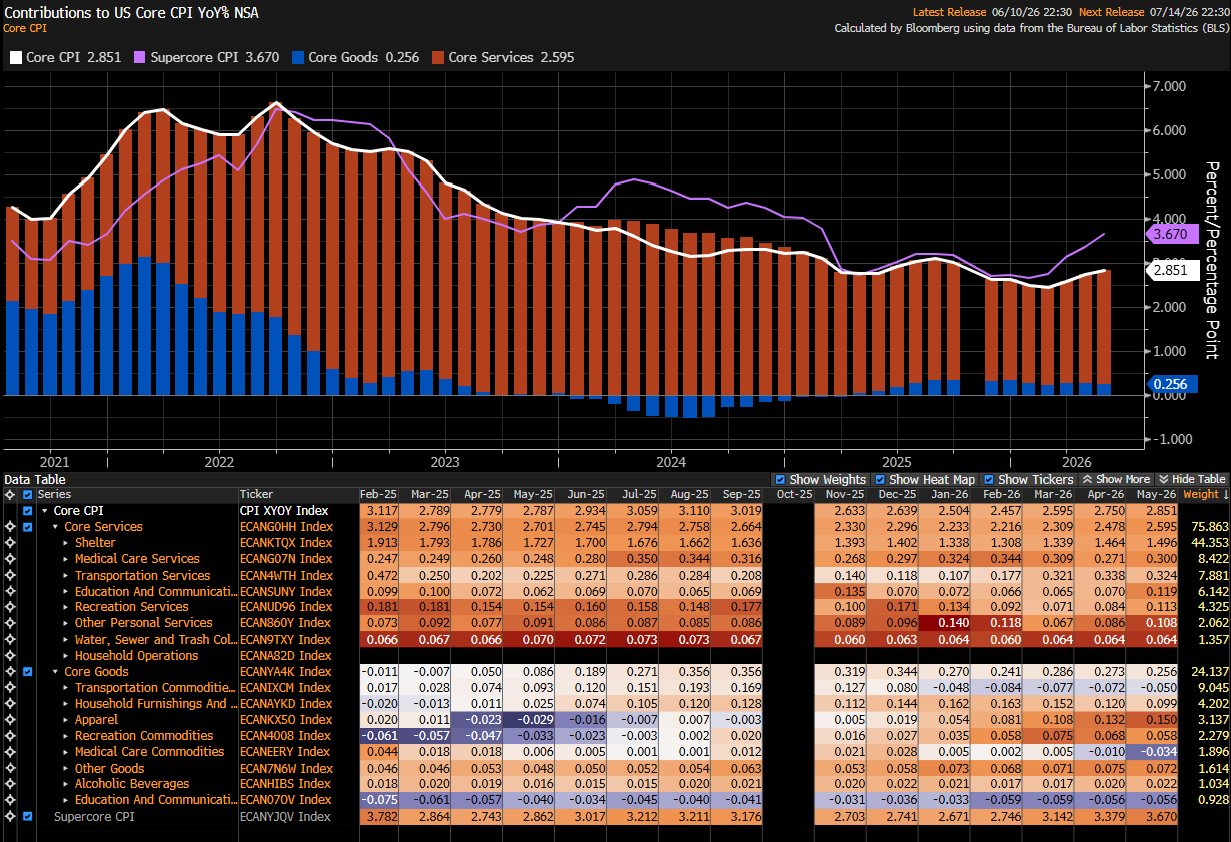Uncheck the Core Services series checkbox

[28, 527]
